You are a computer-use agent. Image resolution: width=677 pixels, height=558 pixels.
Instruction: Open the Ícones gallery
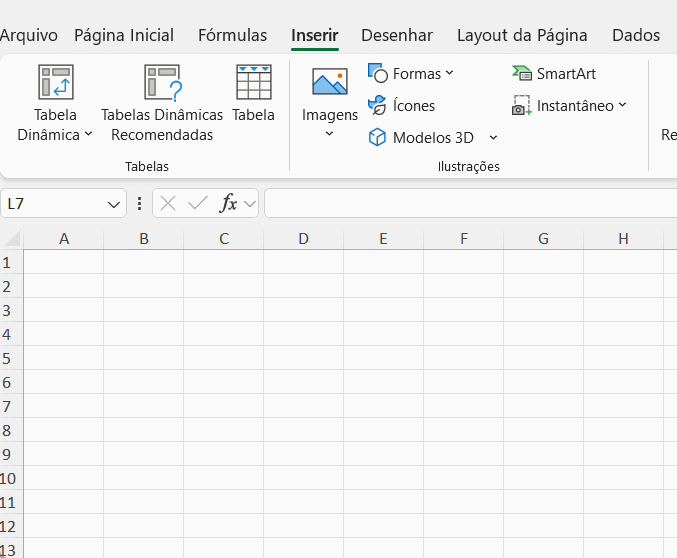pyautogui.click(x=401, y=105)
